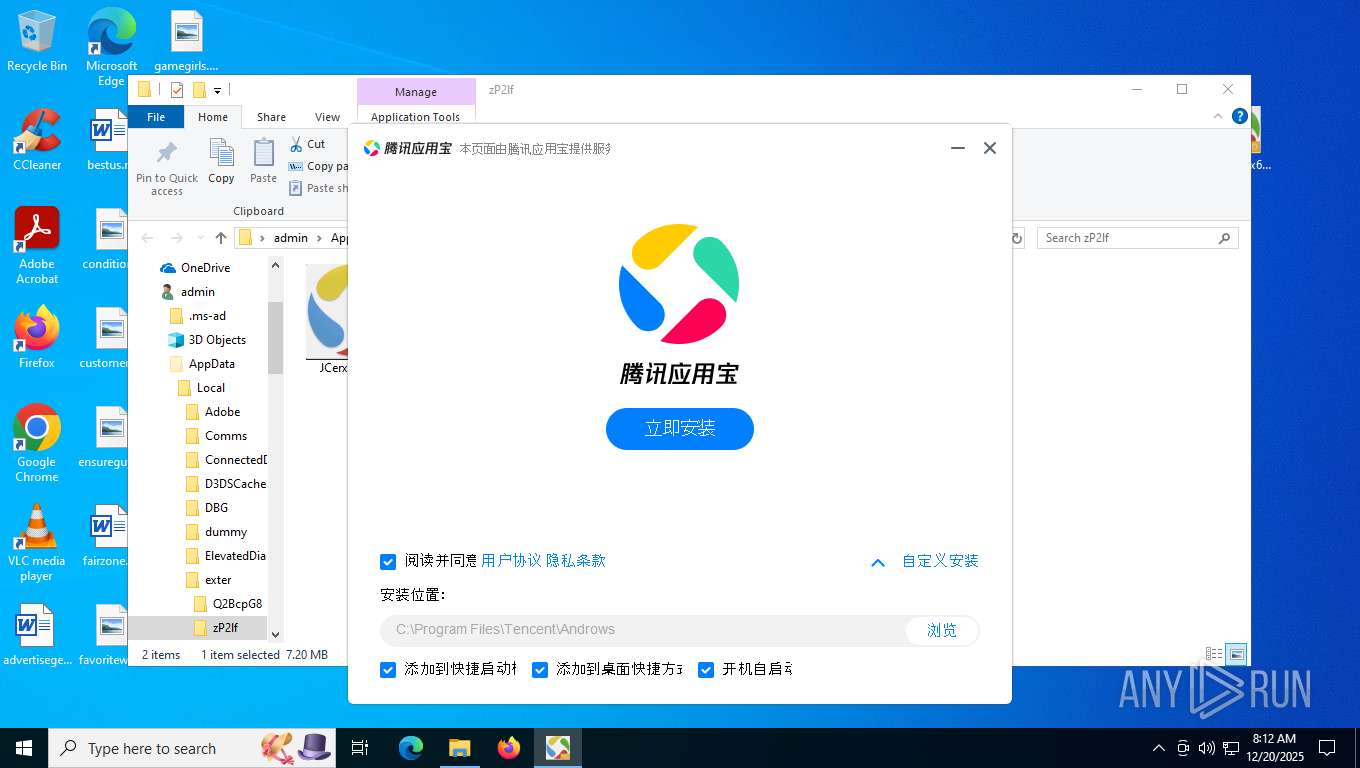Click the 立即安装 install button
The width and height of the screenshot is (1360, 768).
point(680,428)
